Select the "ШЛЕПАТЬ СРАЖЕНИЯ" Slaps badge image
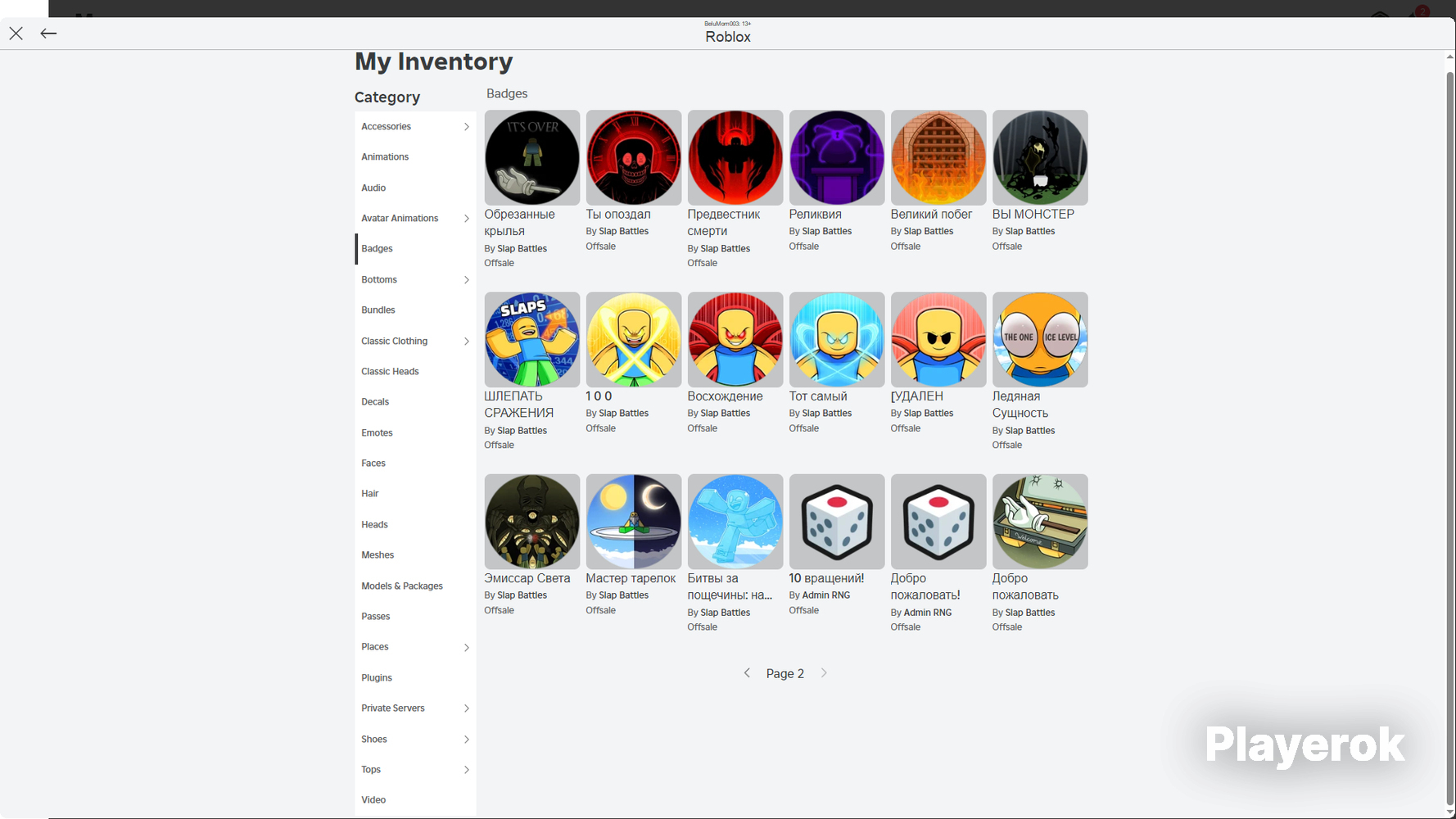This screenshot has width=1456, height=819. tap(532, 340)
